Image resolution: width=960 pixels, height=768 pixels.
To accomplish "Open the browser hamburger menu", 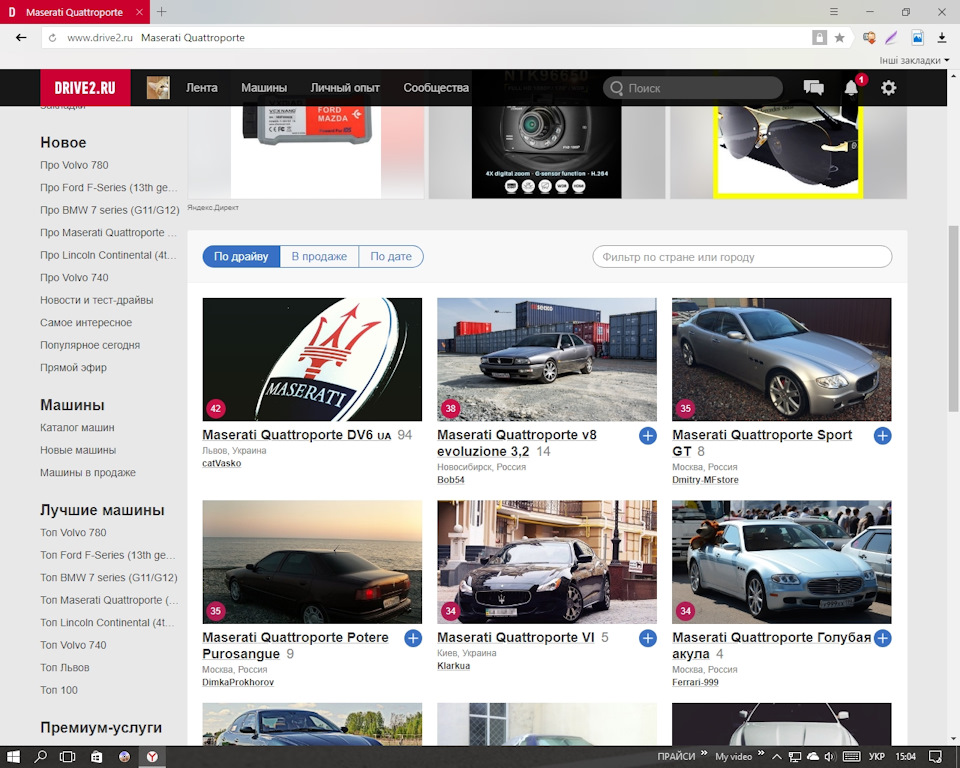I will tap(834, 12).
